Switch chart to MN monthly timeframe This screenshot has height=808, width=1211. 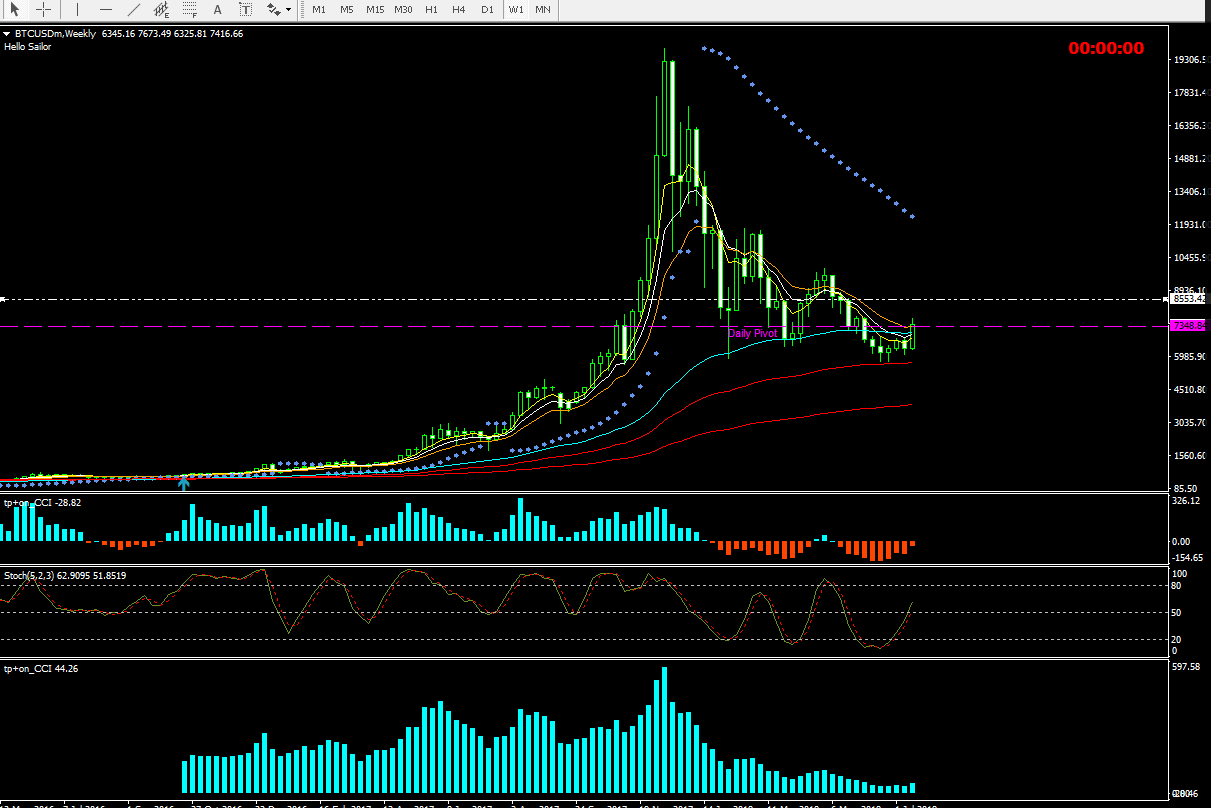[542, 9]
